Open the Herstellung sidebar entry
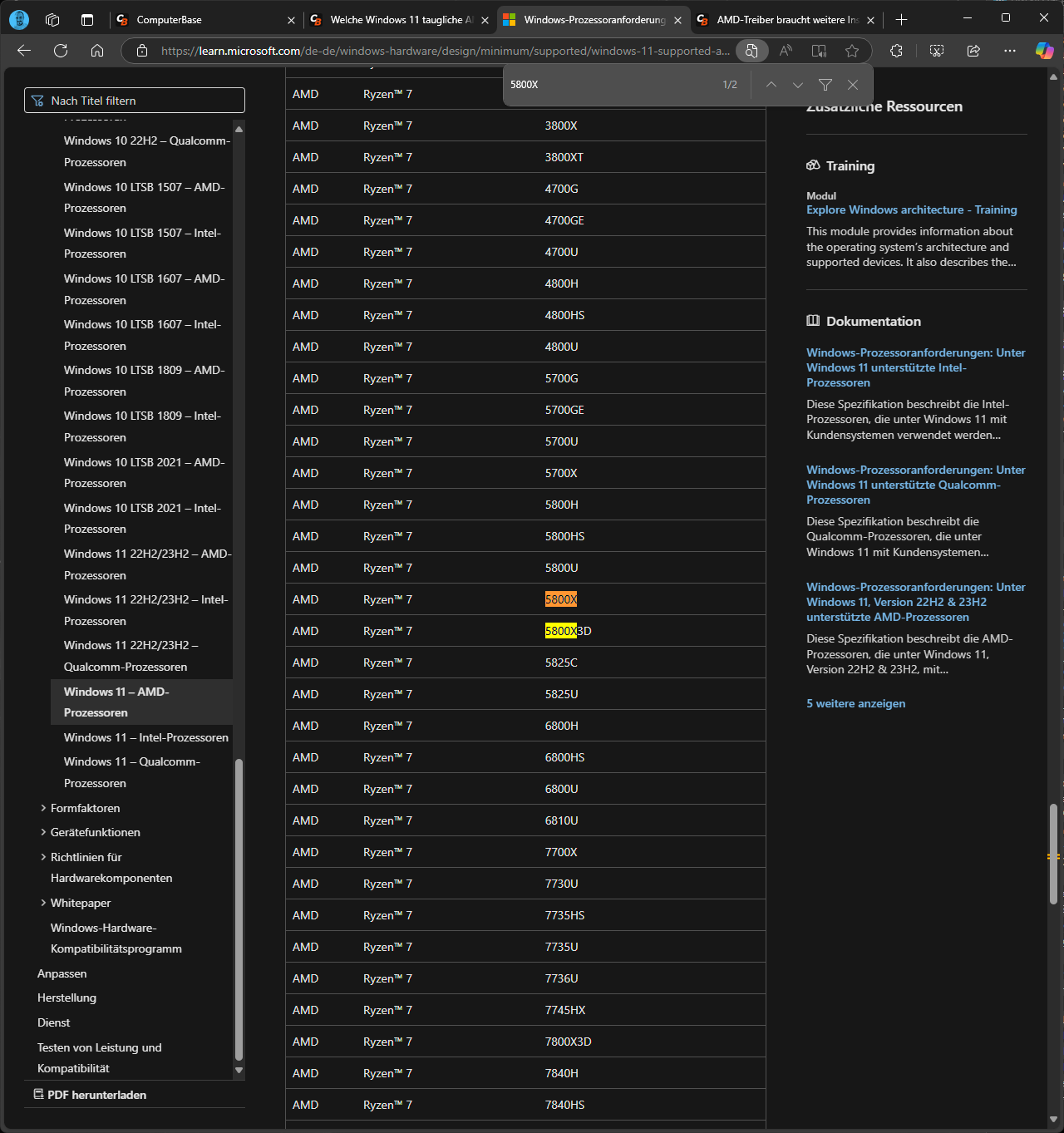The image size is (1064, 1133). (66, 998)
